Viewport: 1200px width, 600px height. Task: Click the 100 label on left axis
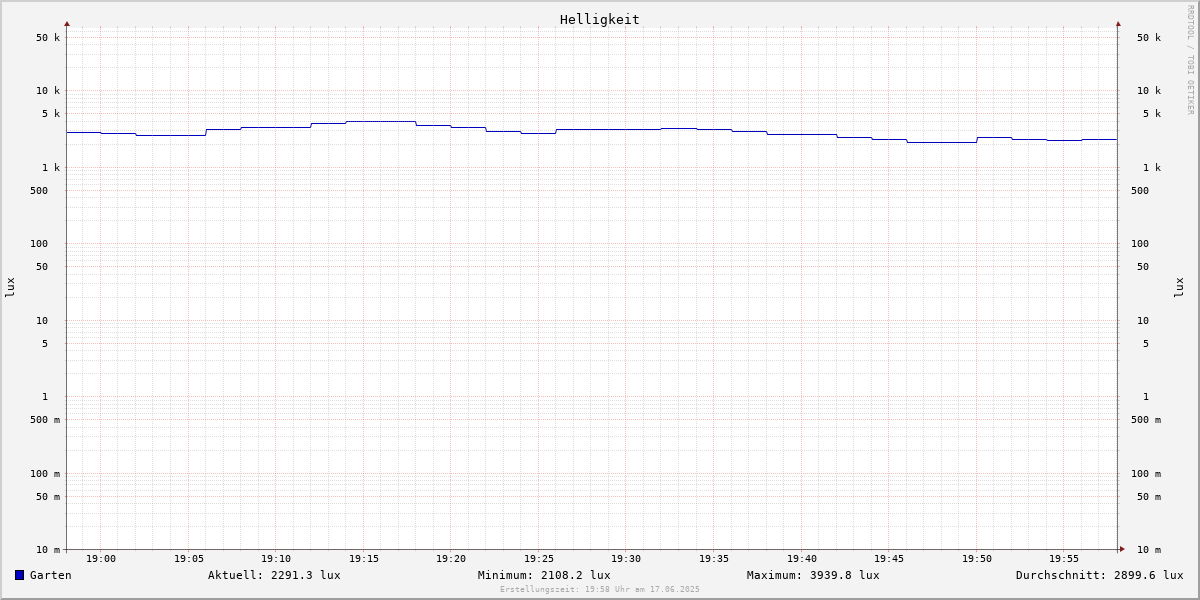[x=39, y=244]
